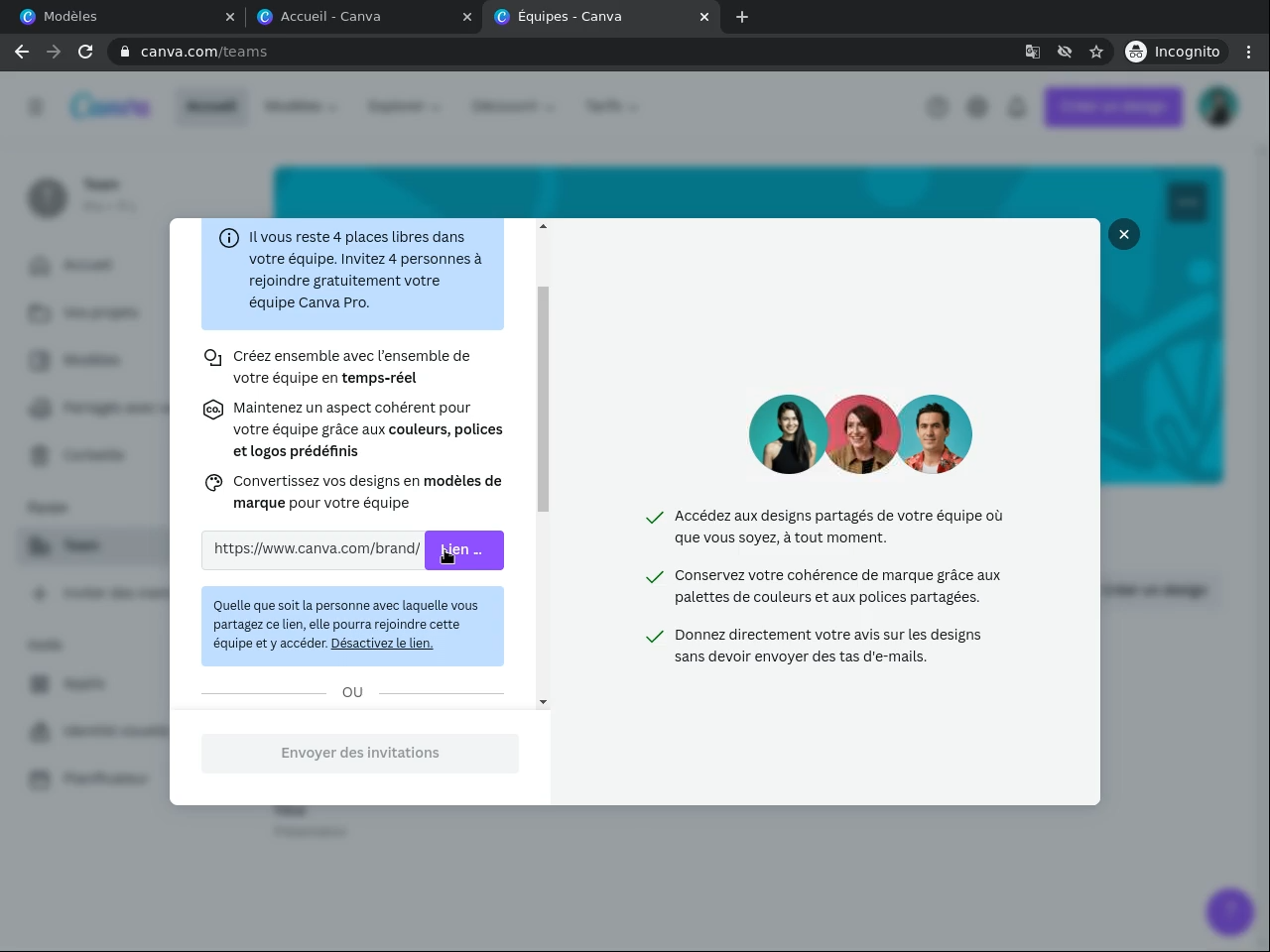This screenshot has width=1270, height=952.
Task: Close the team invitation dialog
Action: point(1124,234)
